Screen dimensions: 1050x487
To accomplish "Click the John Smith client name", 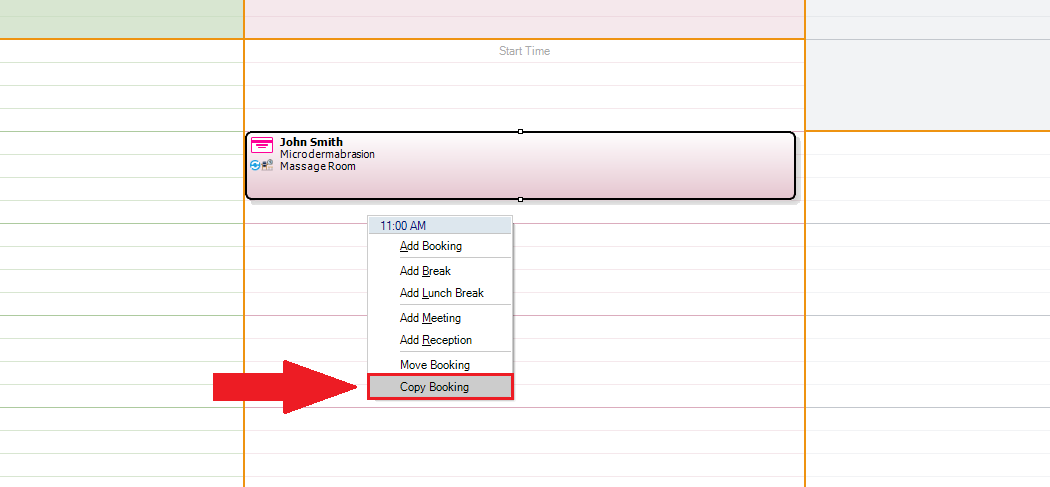I will pos(311,142).
